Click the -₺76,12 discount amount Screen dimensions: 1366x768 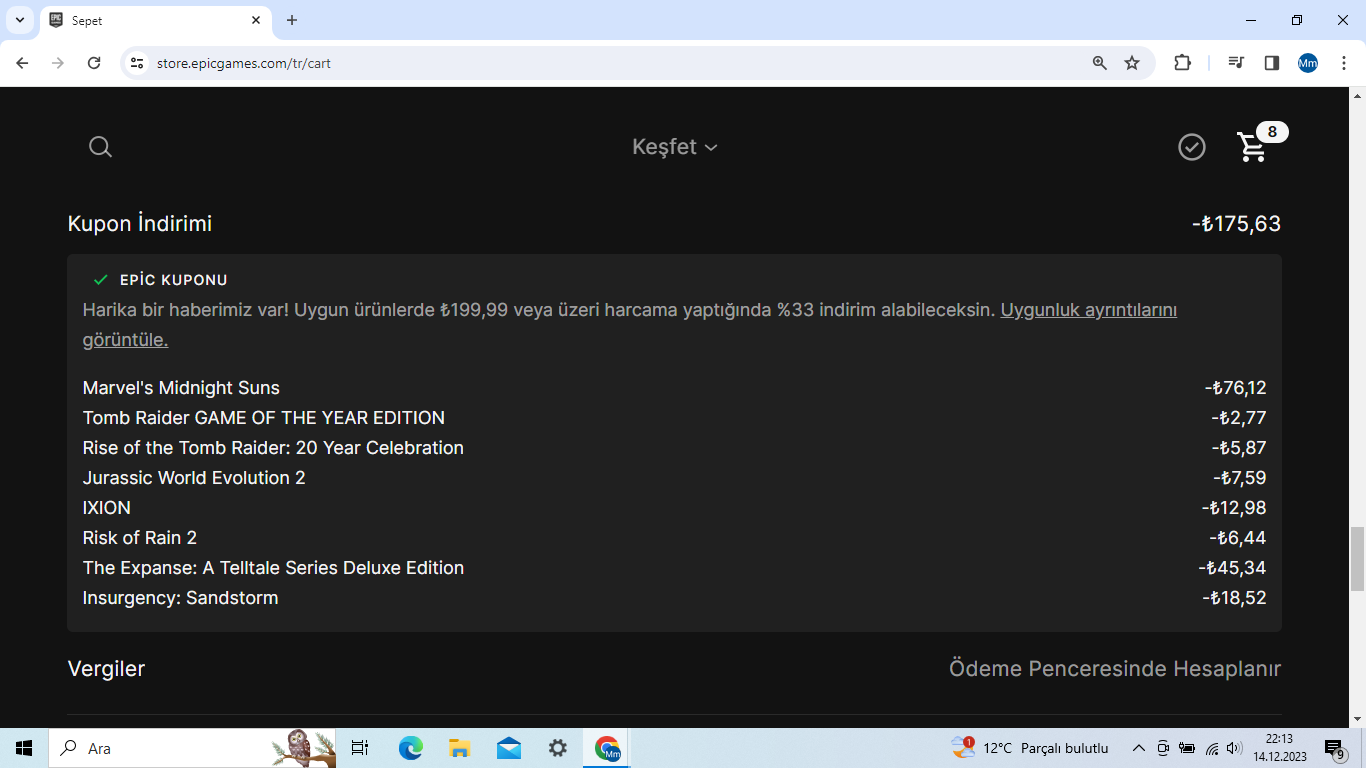(x=1235, y=388)
